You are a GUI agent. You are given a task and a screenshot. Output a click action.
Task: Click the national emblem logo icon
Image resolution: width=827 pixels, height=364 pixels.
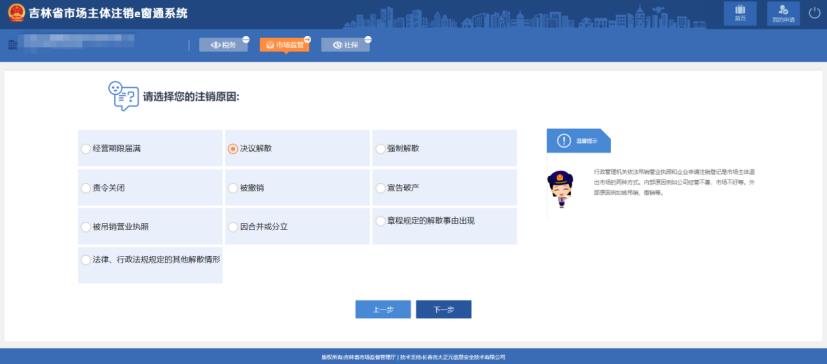16,13
